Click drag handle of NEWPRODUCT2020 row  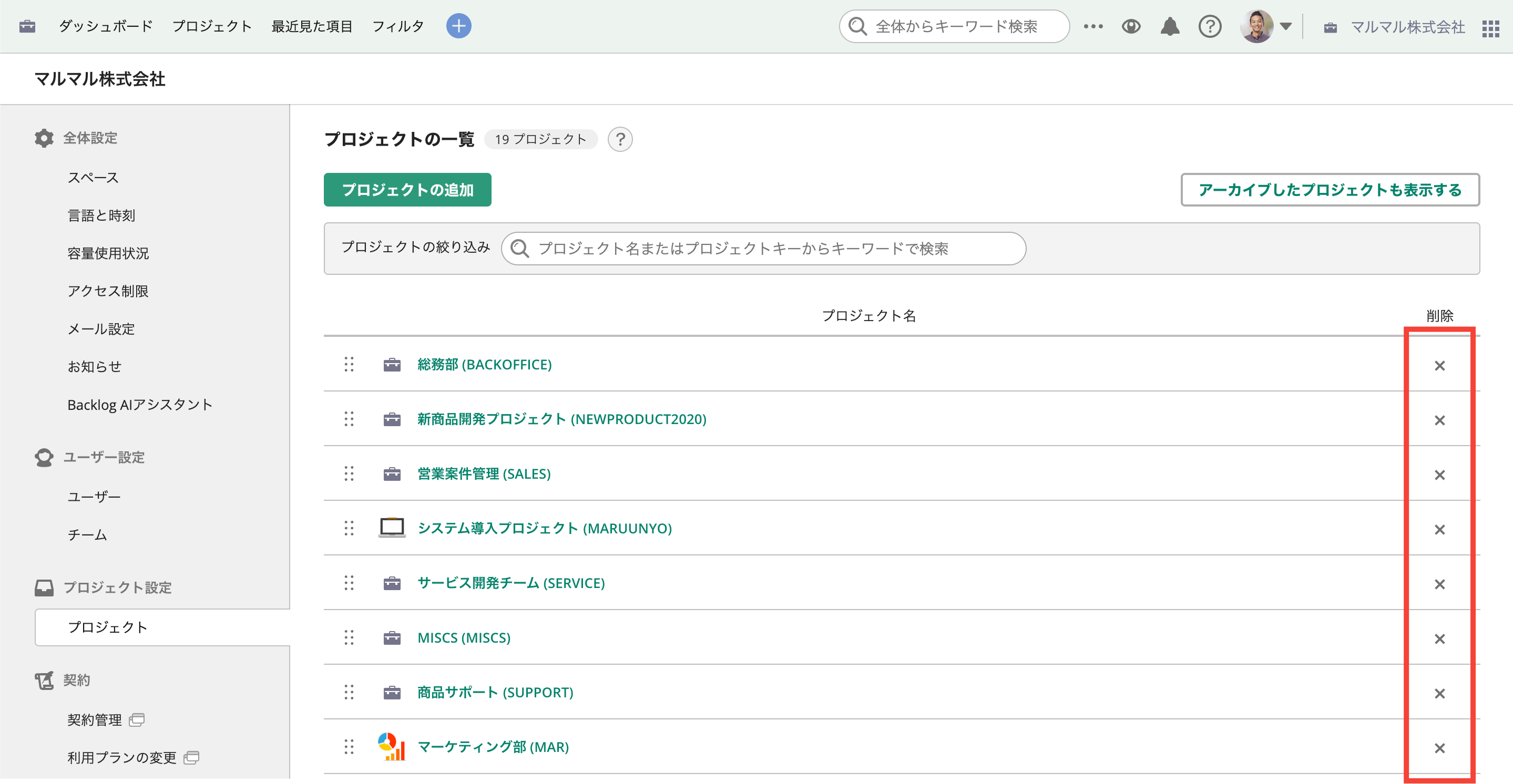click(x=349, y=419)
